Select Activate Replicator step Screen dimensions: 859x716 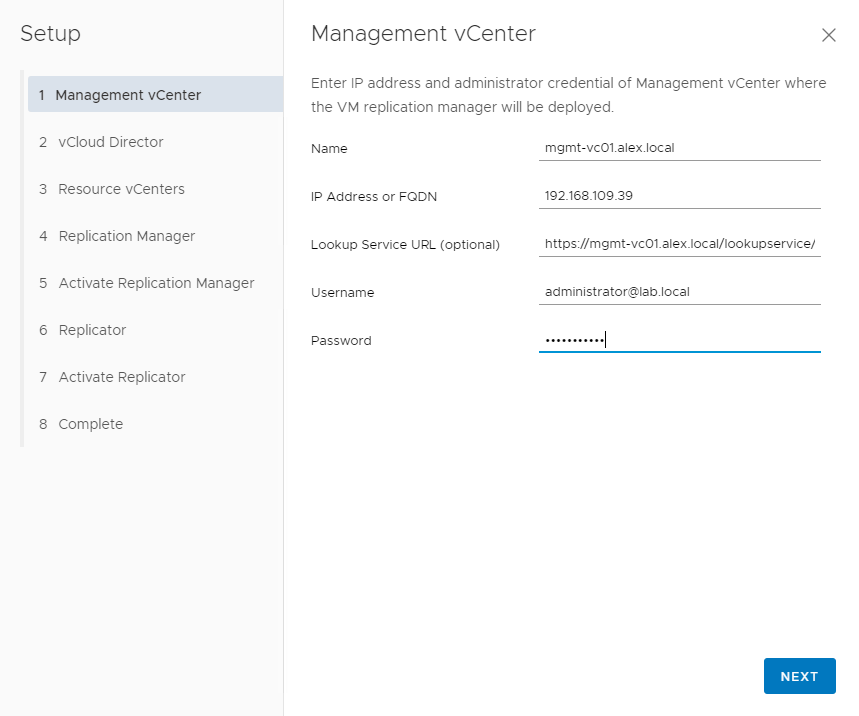click(x=122, y=377)
